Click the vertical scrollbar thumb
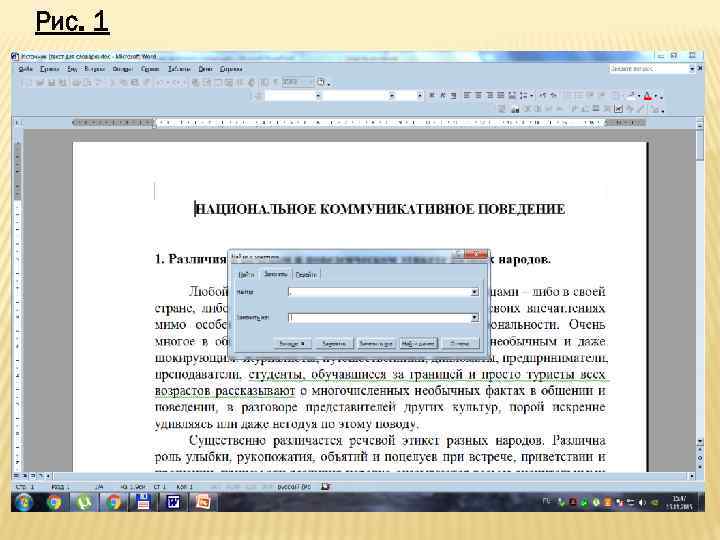 click(x=699, y=145)
